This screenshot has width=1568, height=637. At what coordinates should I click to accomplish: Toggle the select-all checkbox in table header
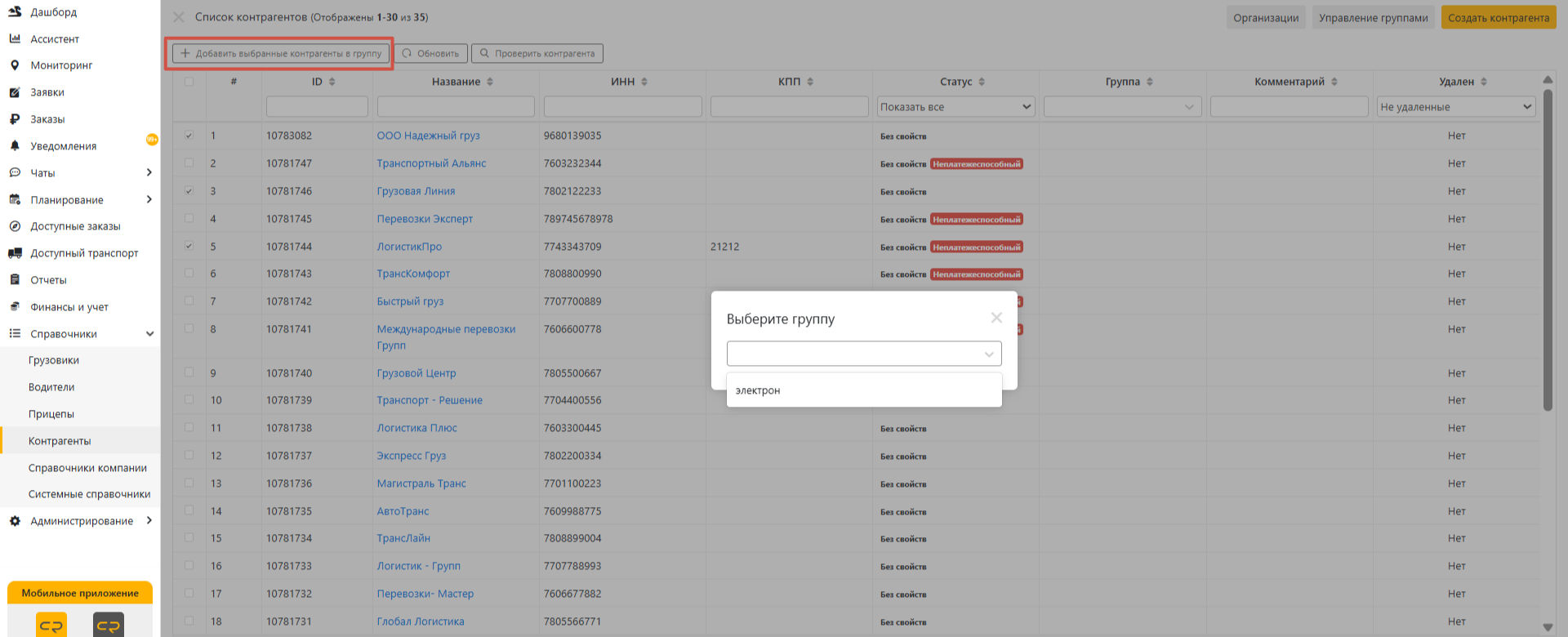pos(189,82)
